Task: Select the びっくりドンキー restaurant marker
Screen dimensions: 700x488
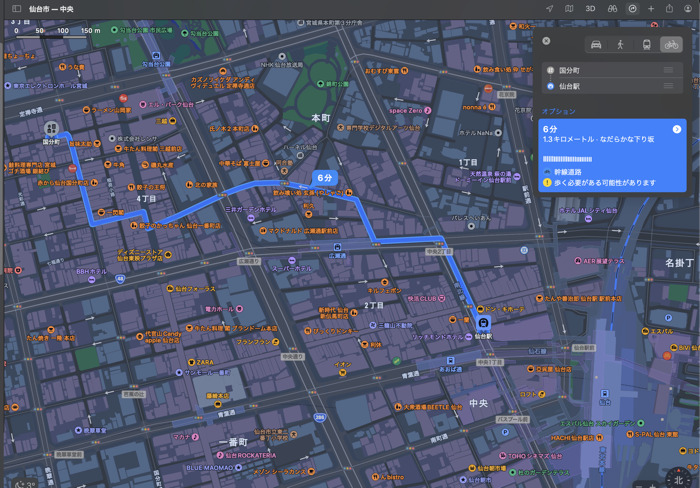Action: pyautogui.click(x=308, y=331)
